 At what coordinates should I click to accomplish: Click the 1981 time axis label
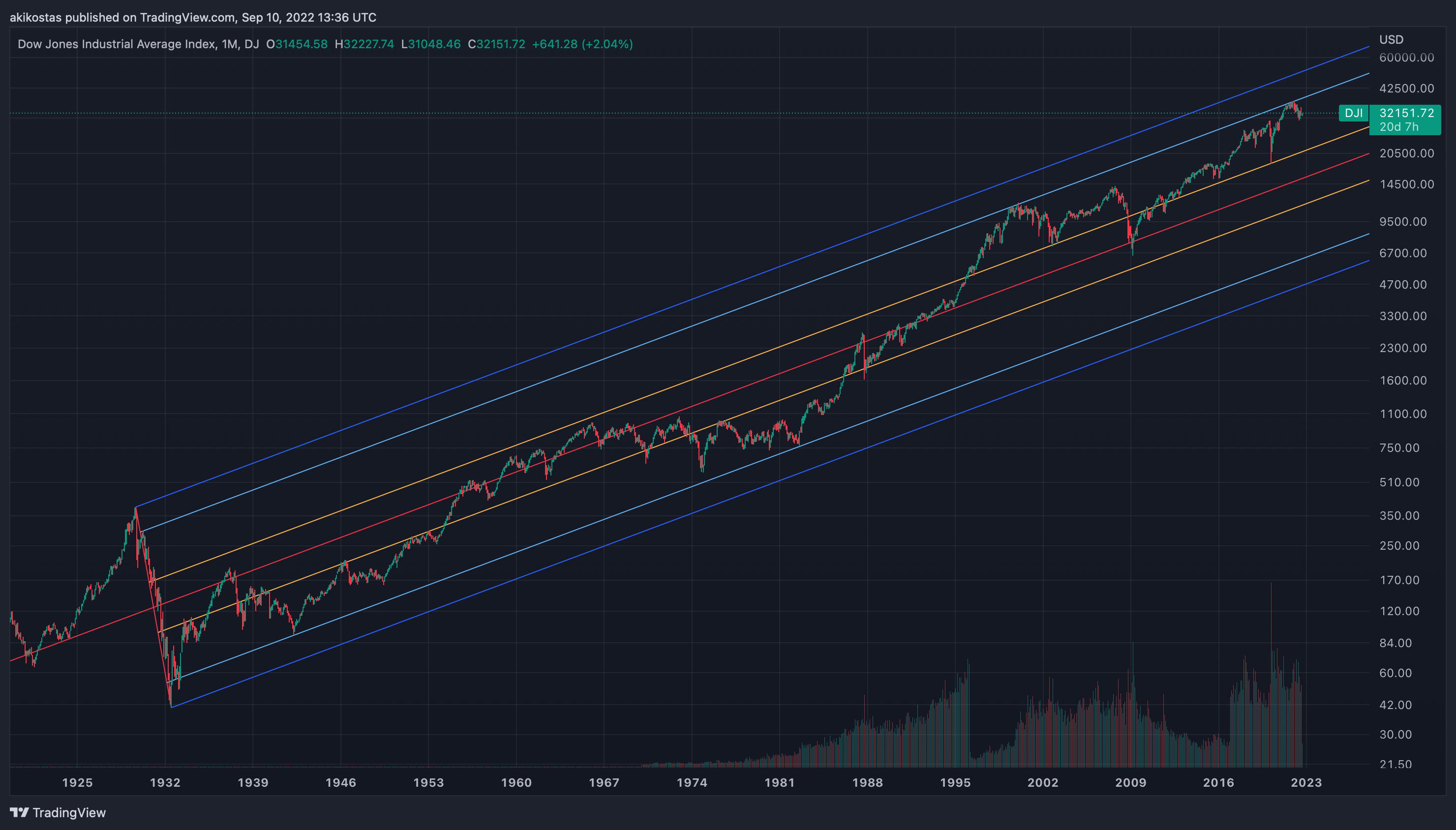click(x=780, y=782)
